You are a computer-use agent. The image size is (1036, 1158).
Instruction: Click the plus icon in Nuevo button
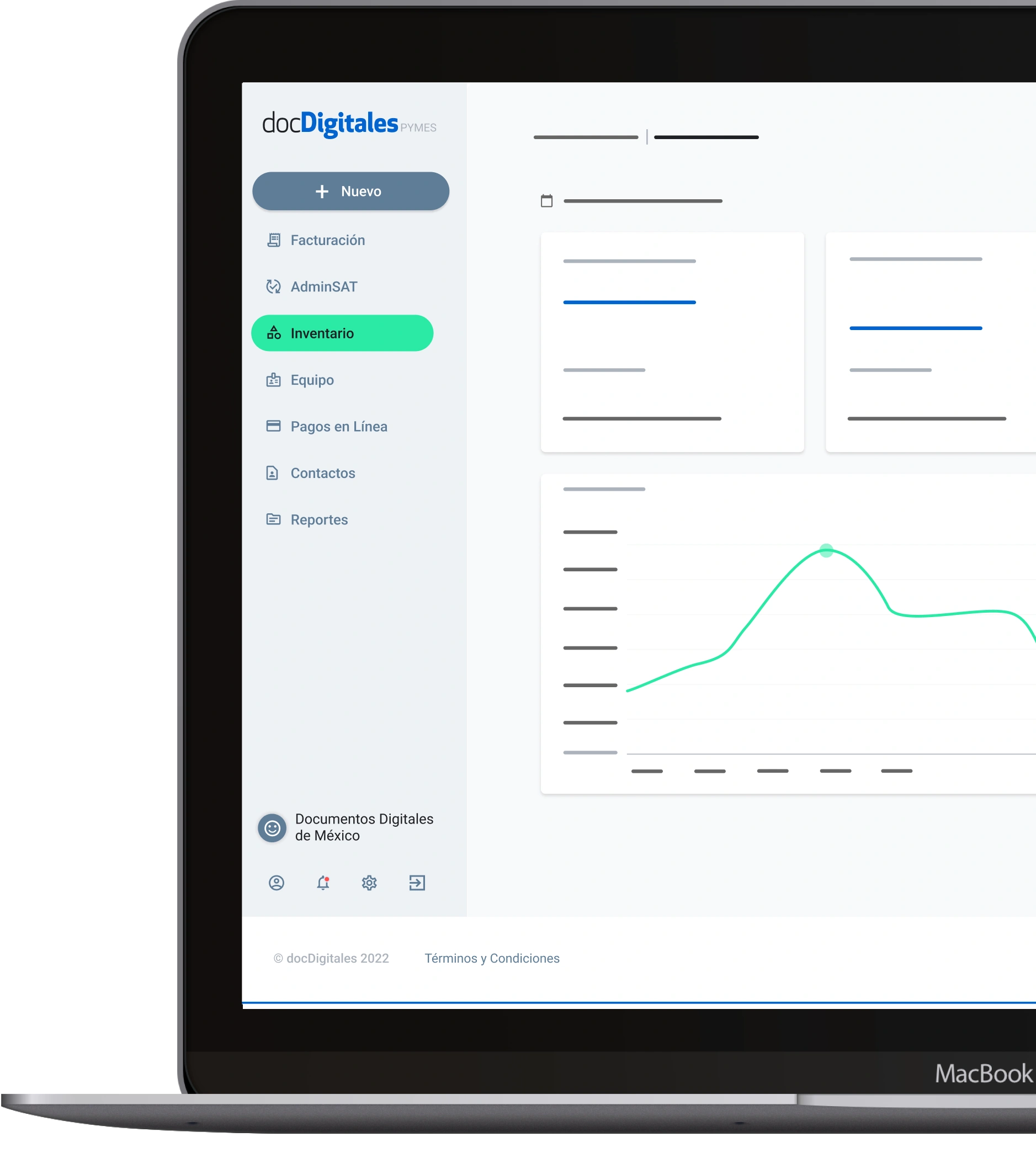pyautogui.click(x=322, y=192)
